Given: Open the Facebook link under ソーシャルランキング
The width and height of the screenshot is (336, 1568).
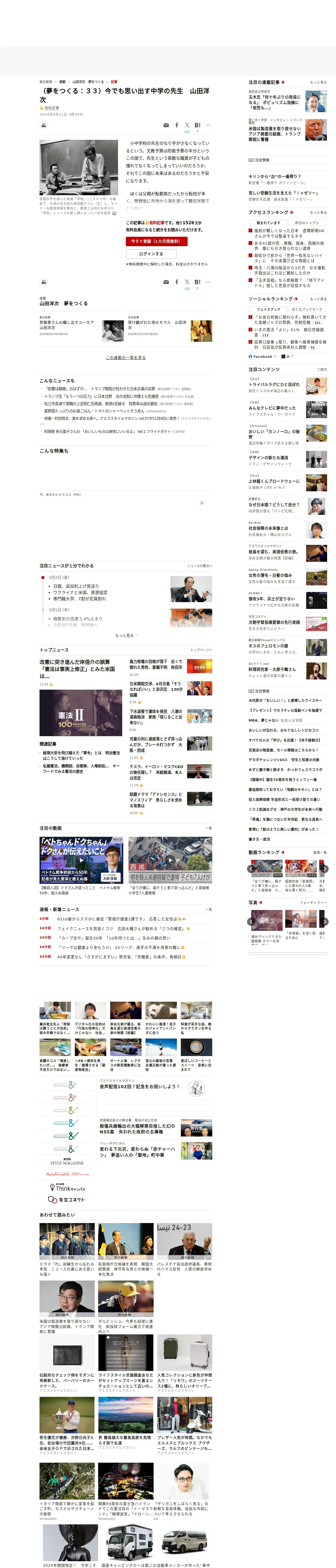Looking at the screenshot, I should (x=262, y=357).
